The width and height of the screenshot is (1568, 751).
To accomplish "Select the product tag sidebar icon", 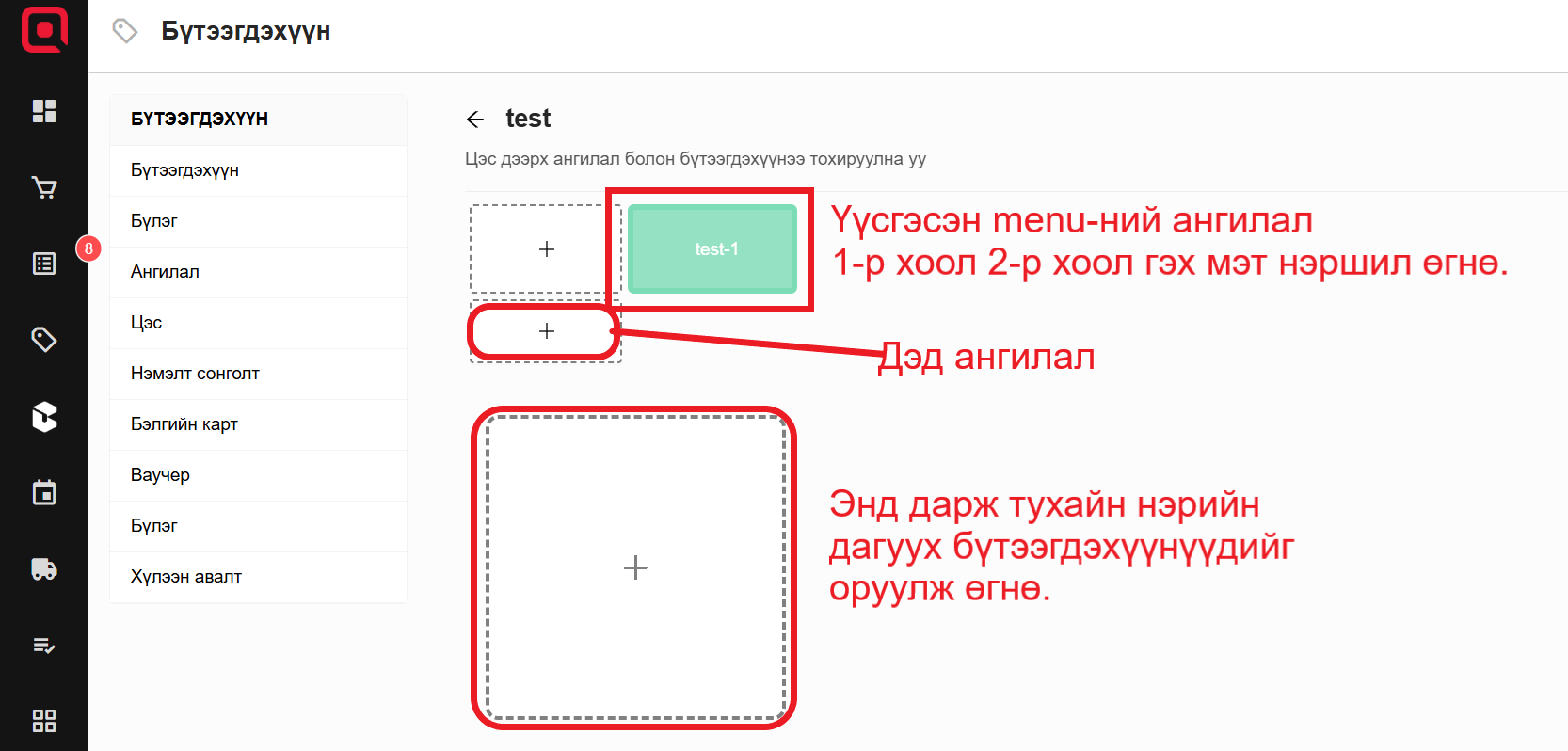I will [44, 339].
